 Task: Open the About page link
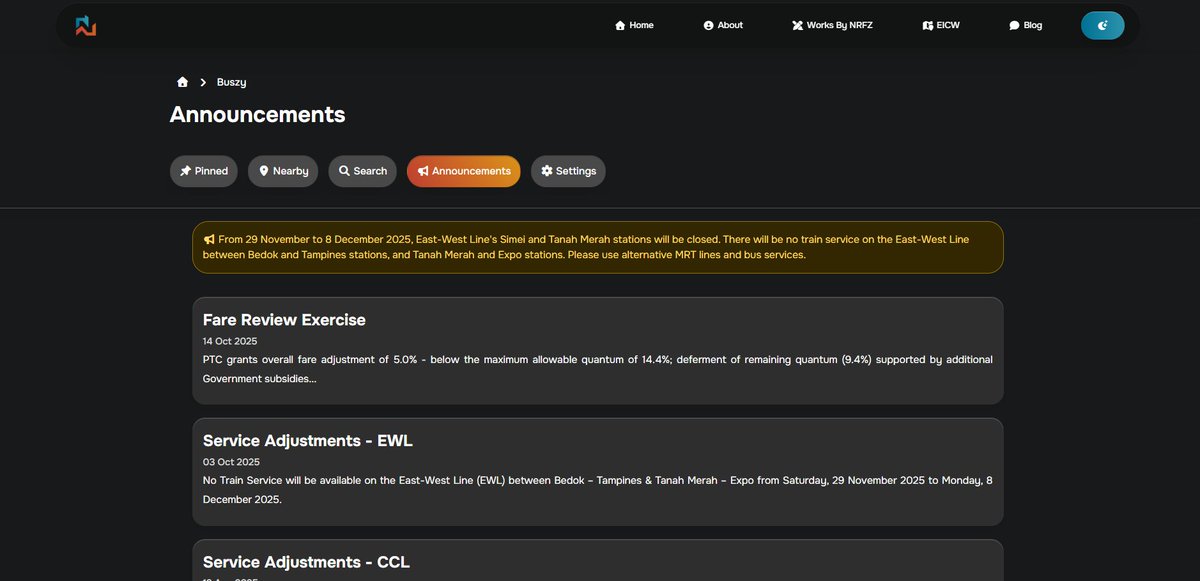(x=723, y=25)
